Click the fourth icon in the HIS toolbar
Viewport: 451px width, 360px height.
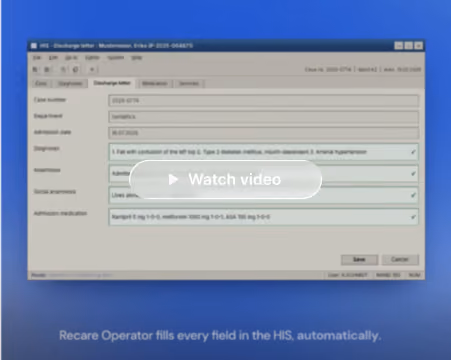(75, 70)
